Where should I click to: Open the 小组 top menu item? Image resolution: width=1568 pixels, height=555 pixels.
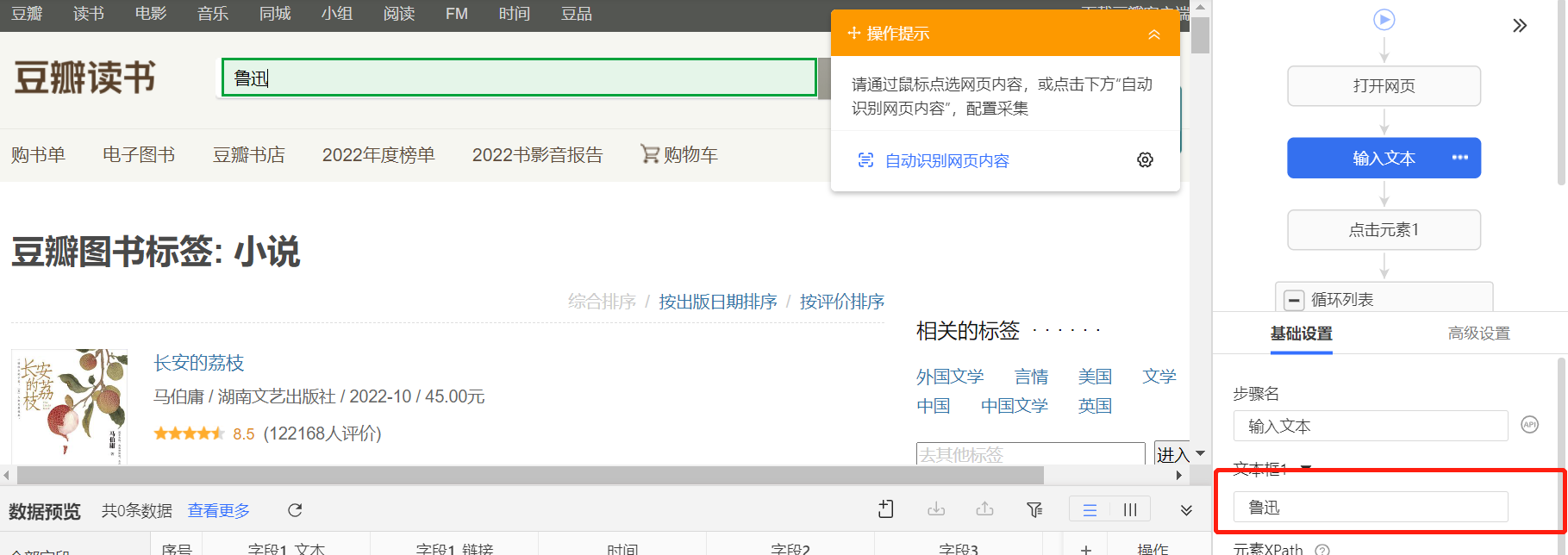[337, 14]
